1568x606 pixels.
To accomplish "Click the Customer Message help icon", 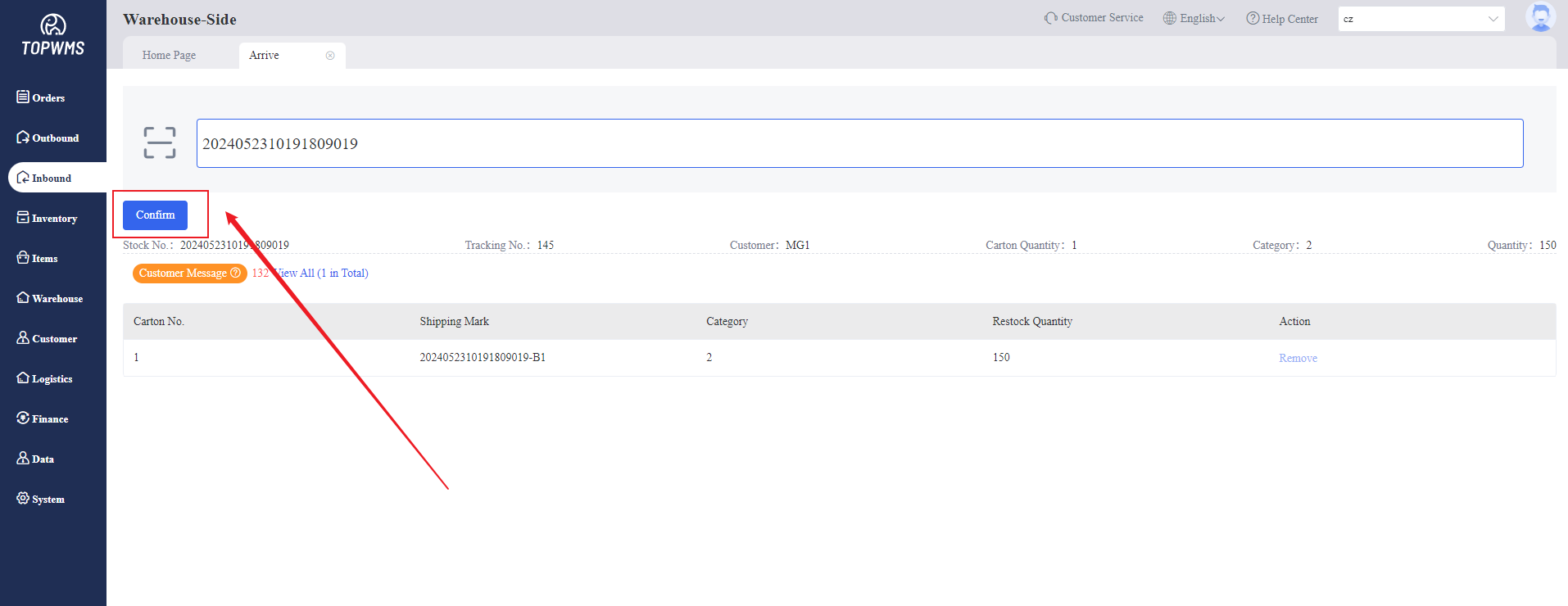I will click(x=236, y=273).
